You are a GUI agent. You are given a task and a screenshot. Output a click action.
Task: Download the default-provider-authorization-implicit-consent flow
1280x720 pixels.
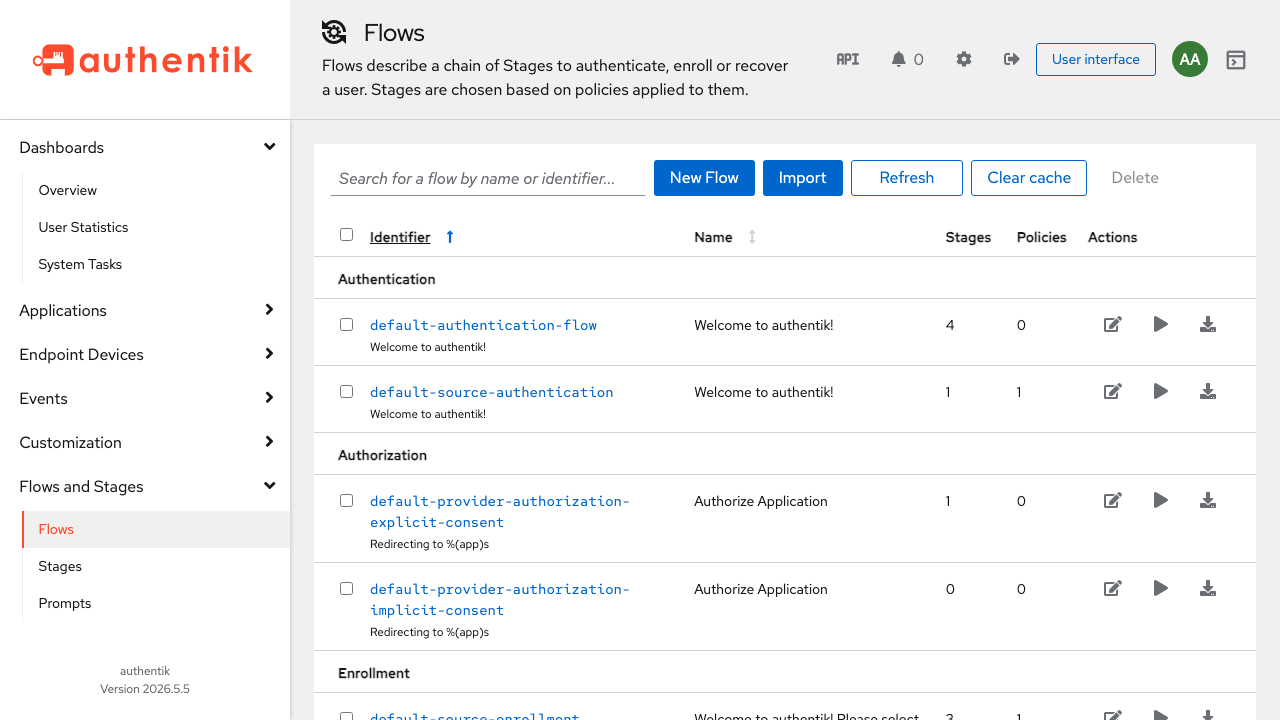coord(1208,588)
